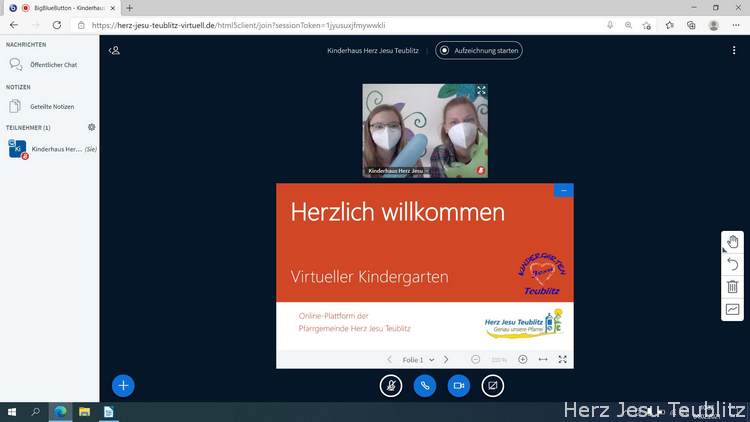Start screen sharing
Screen dimensions: 750x422
coord(492,385)
